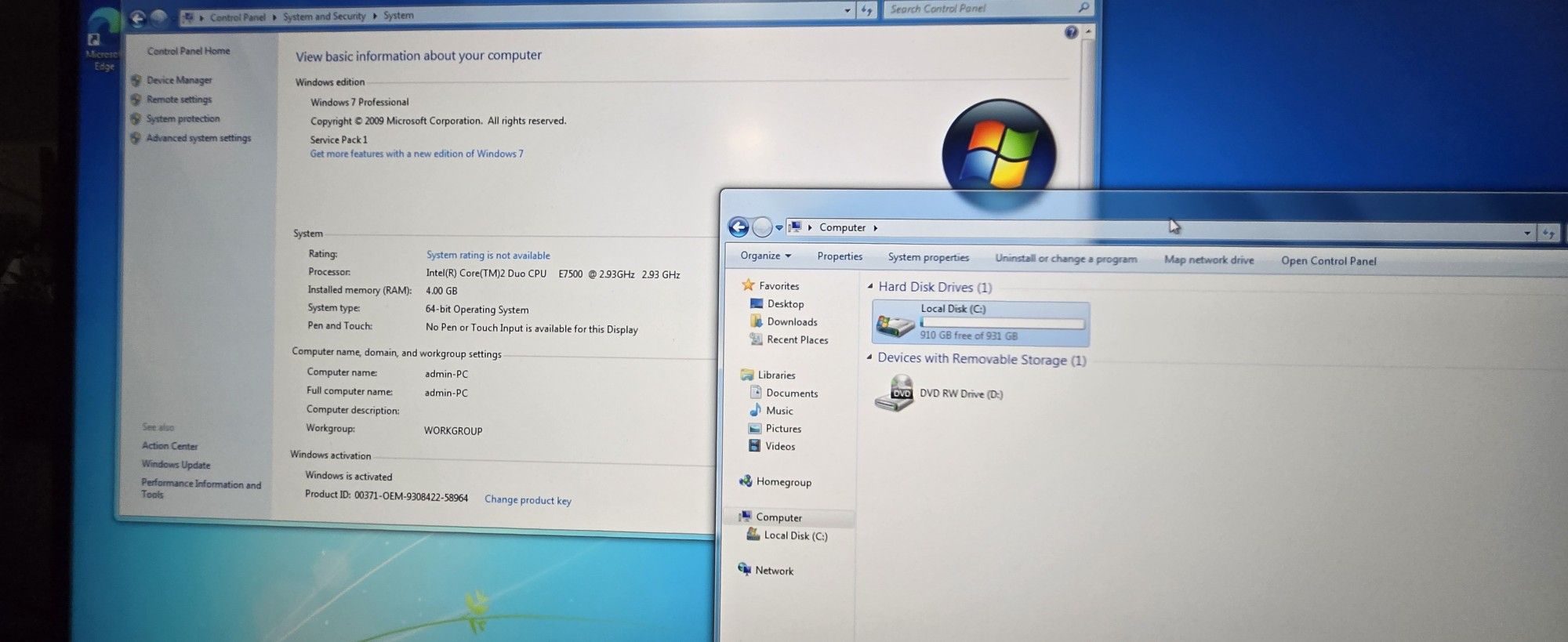
Task: Click Computer breadcrumb in Explorer address bar
Action: tap(842, 227)
